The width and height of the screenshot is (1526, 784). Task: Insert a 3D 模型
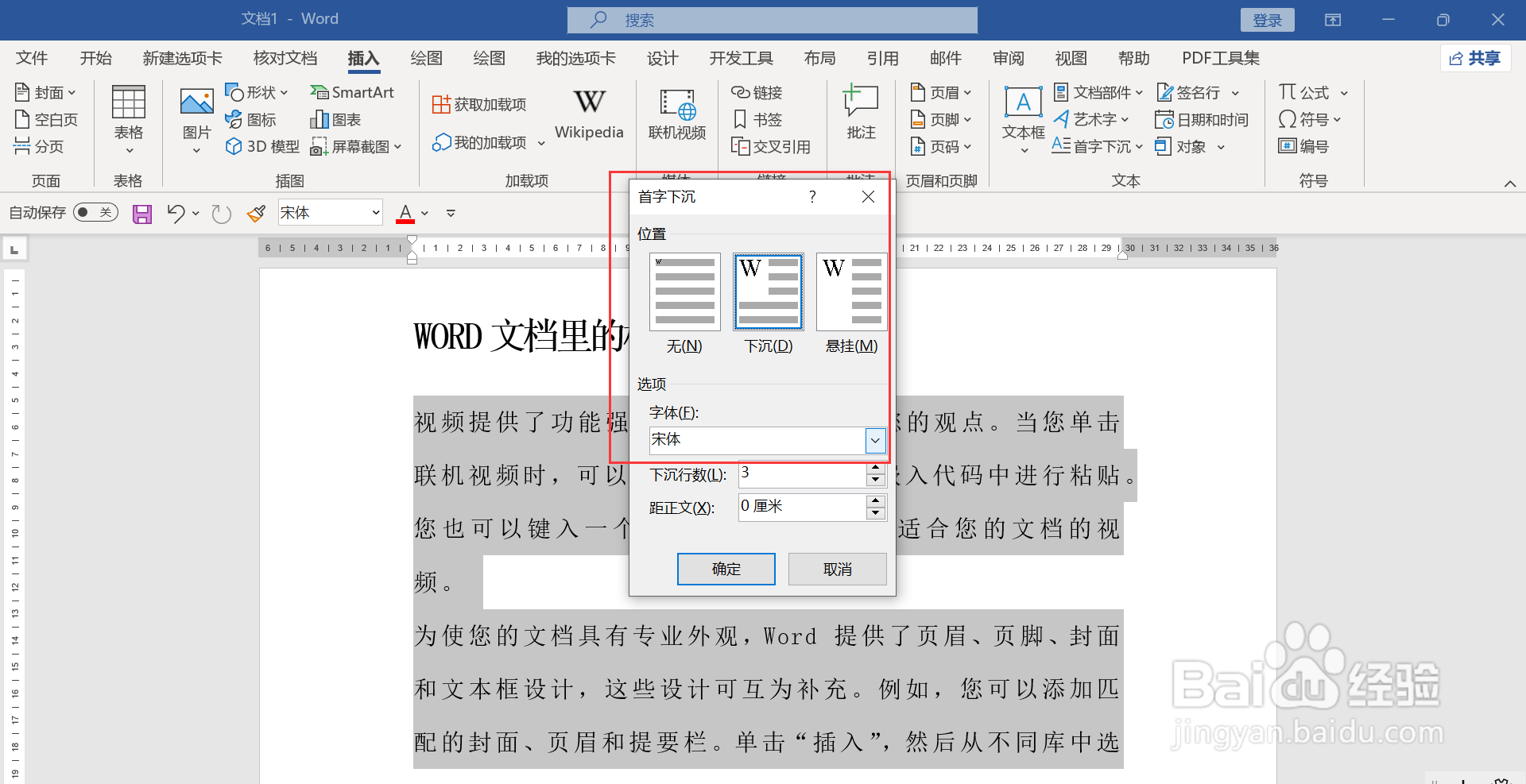262,147
